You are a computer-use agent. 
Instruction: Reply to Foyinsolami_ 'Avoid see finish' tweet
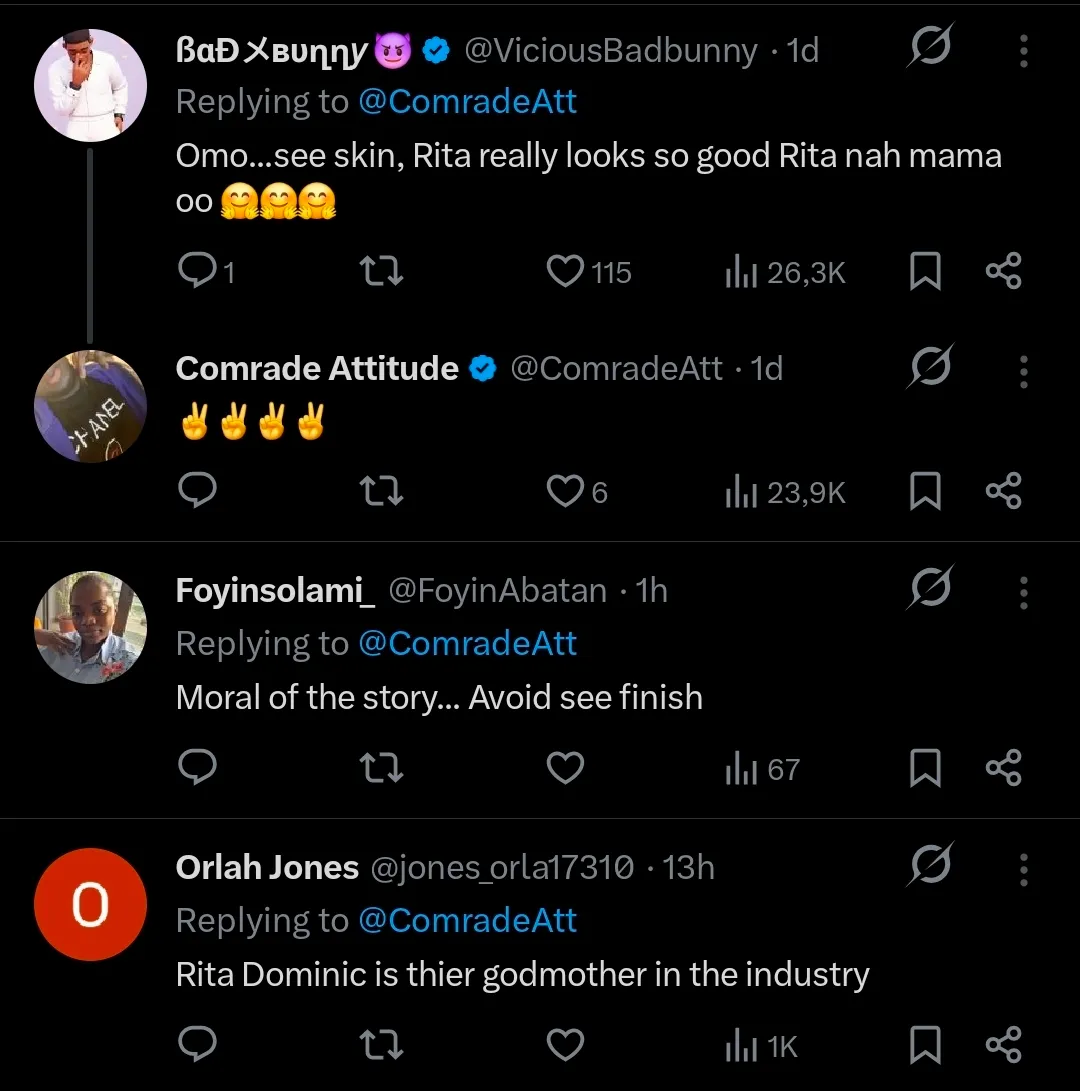(x=197, y=768)
